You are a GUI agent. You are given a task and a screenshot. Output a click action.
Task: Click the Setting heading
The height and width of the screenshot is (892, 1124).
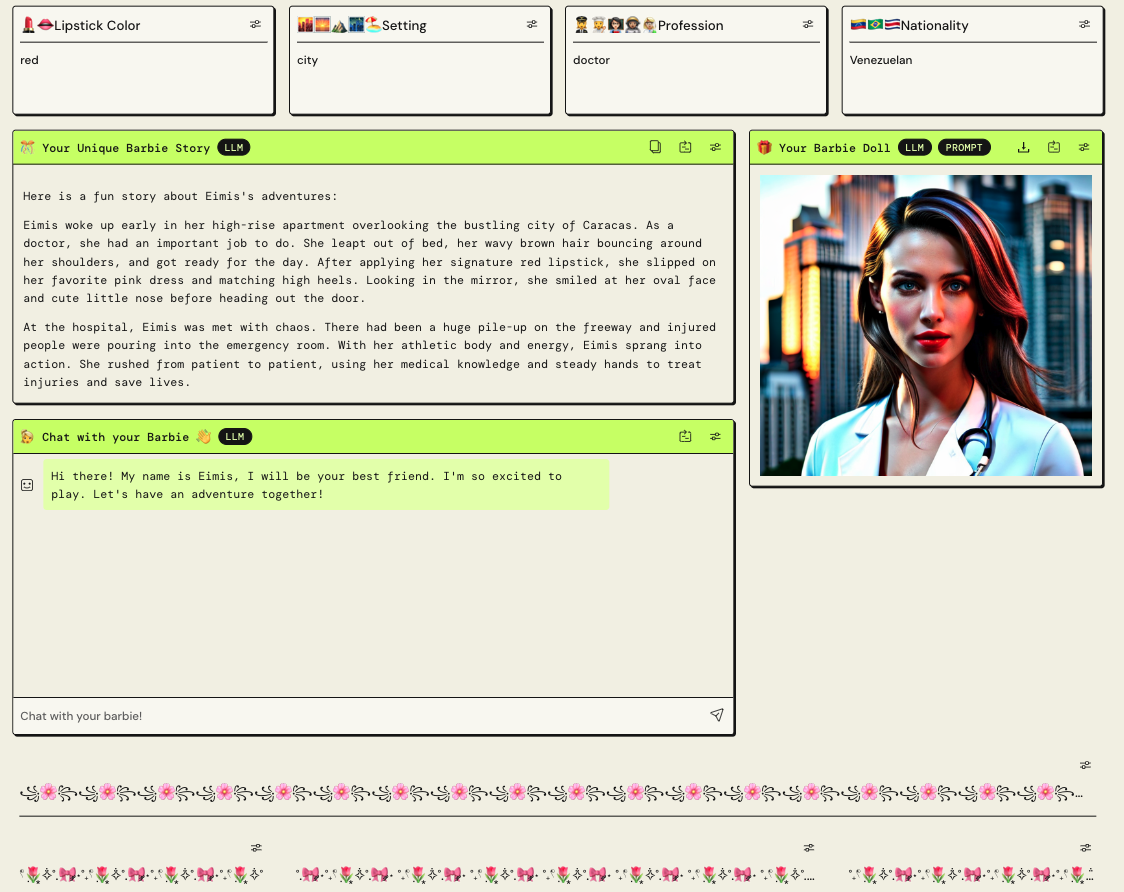404,25
